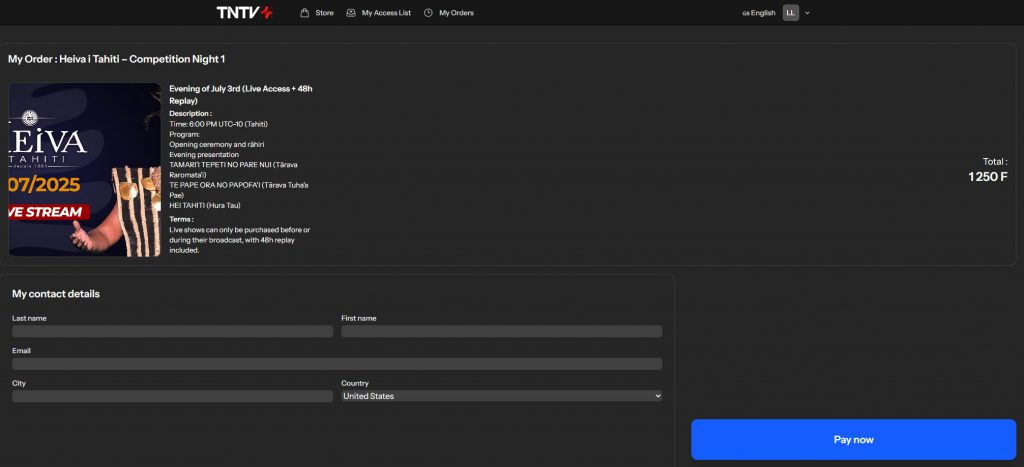Screen dimensions: 1024x467
Task: Go to the Store menu label
Action: tap(324, 13)
